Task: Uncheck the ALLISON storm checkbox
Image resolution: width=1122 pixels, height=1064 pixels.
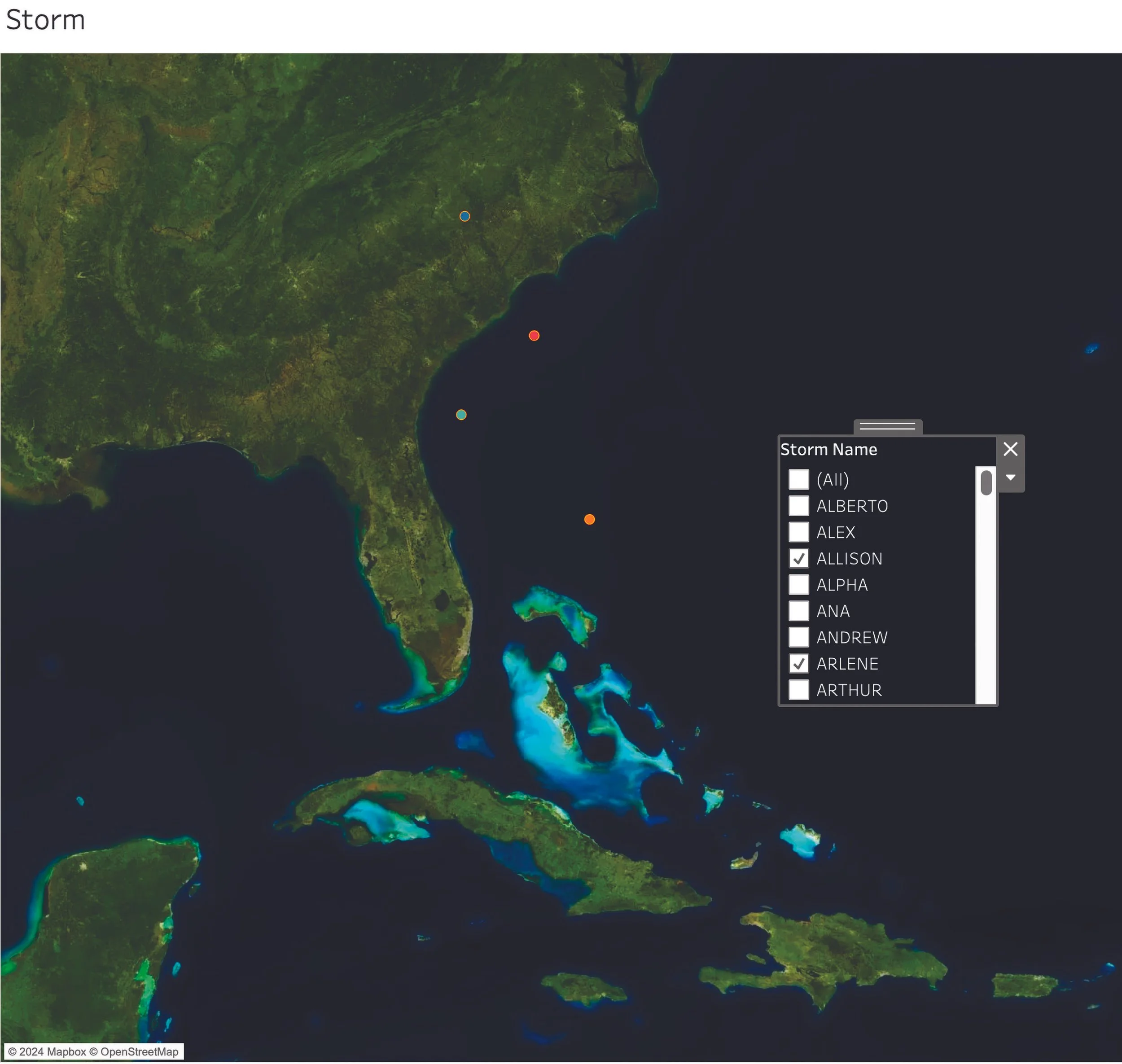Action: click(799, 559)
